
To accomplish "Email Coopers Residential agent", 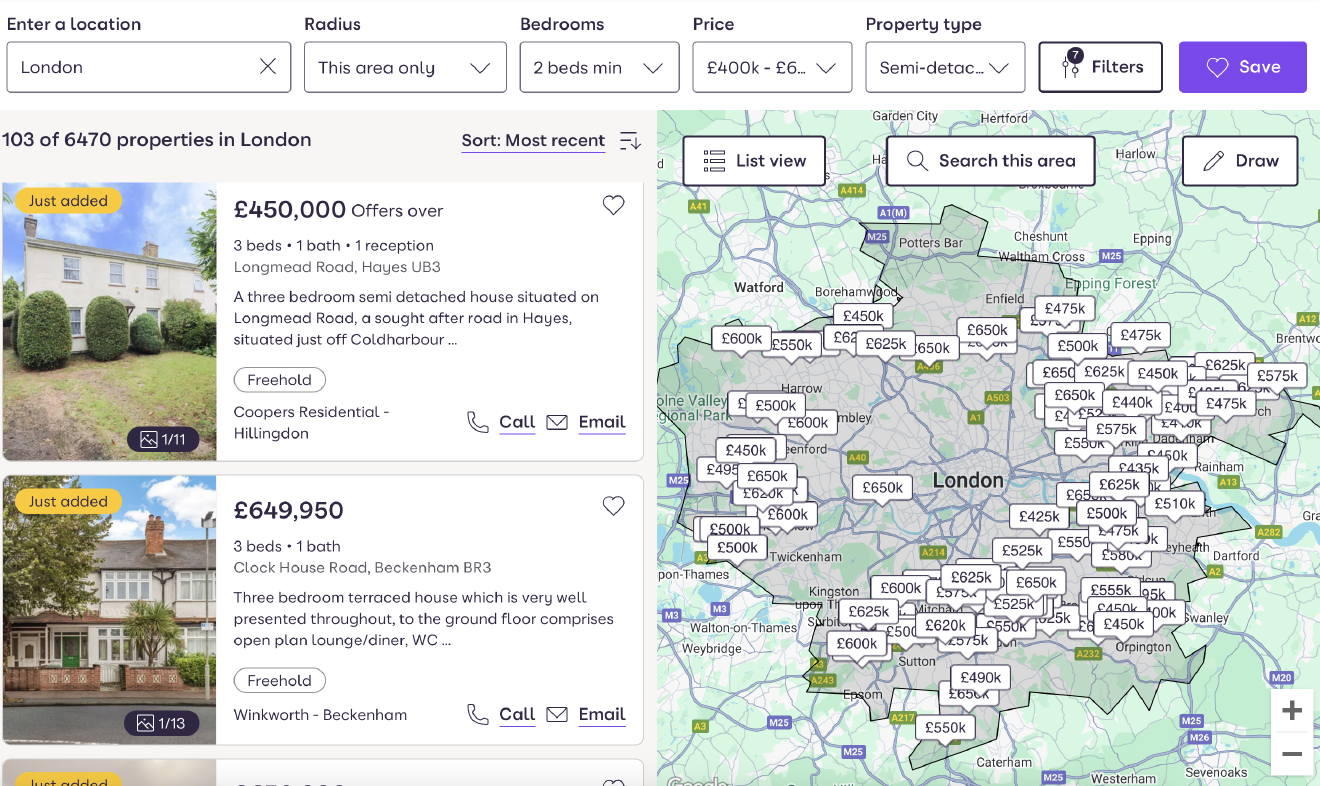I will [602, 422].
